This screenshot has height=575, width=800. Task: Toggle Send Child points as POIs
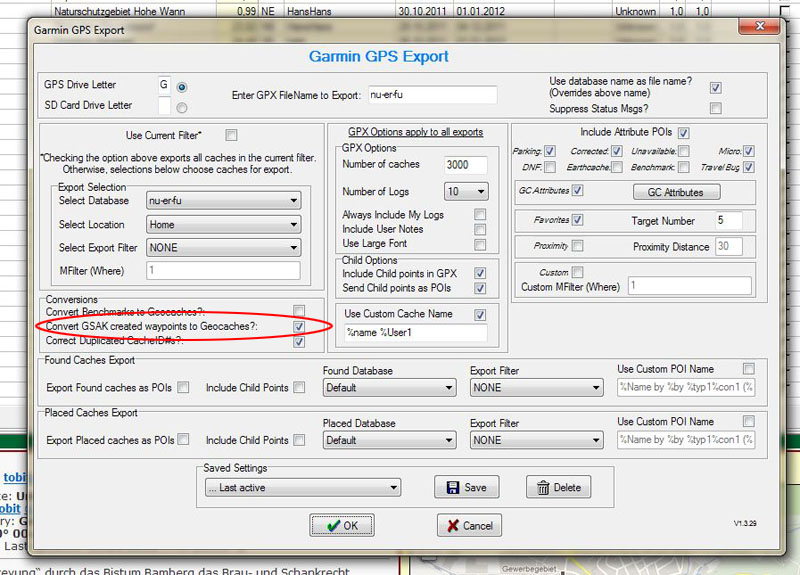(x=480, y=288)
